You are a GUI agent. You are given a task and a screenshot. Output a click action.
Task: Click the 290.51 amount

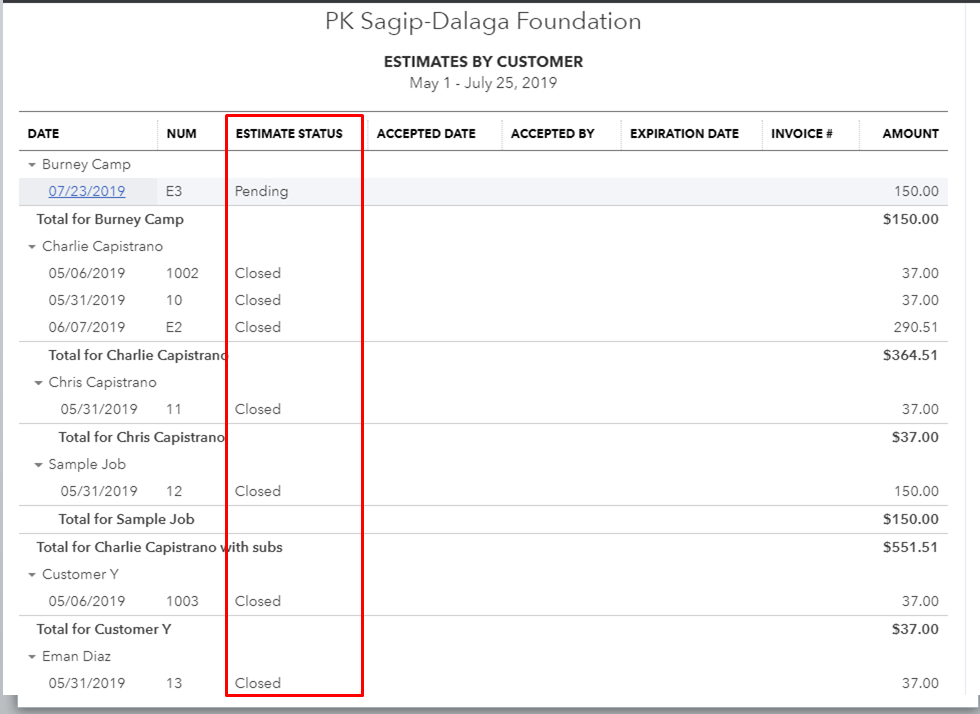pyautogui.click(x=916, y=327)
